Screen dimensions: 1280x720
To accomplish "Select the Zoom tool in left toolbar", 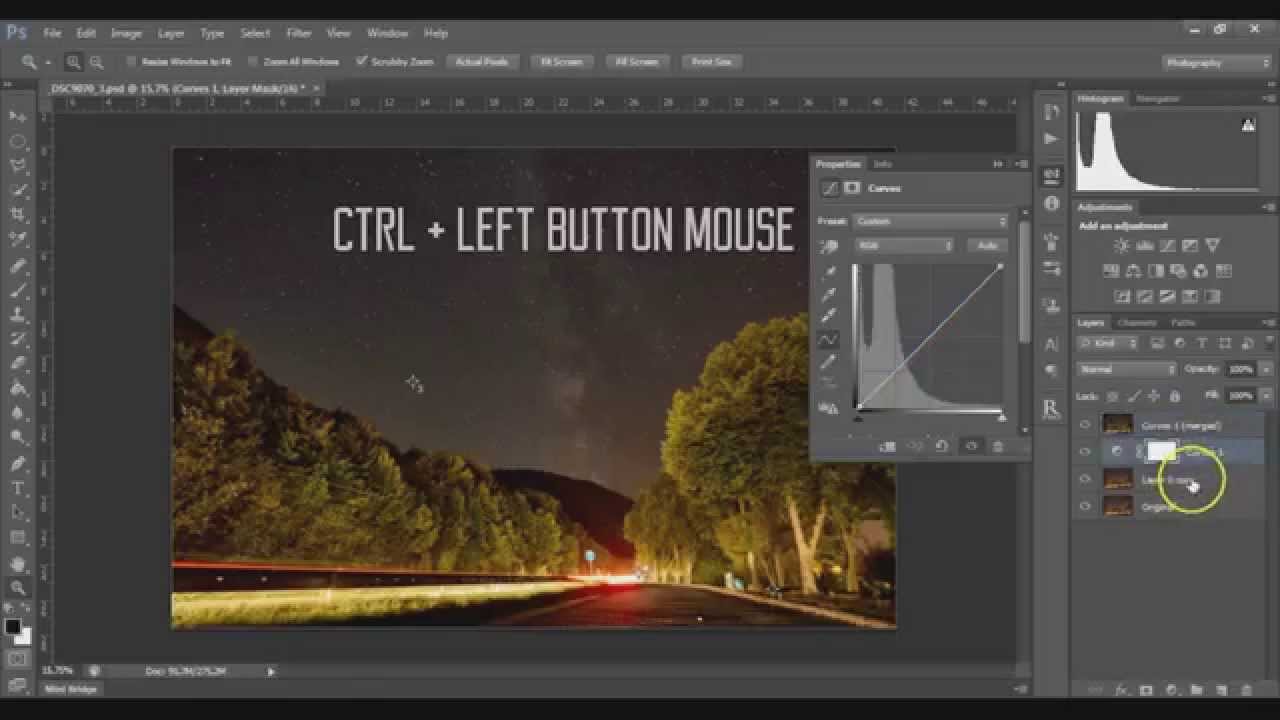I will pos(18,587).
